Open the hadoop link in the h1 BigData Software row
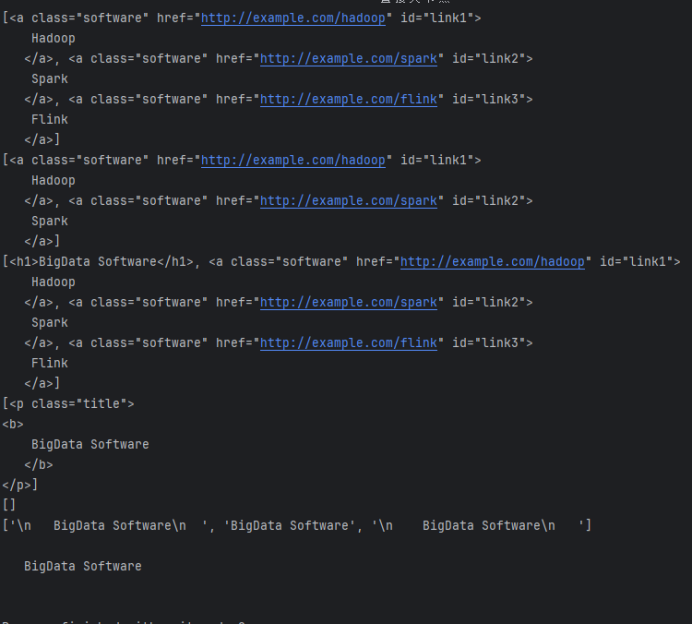The width and height of the screenshot is (693, 624). [x=492, y=262]
